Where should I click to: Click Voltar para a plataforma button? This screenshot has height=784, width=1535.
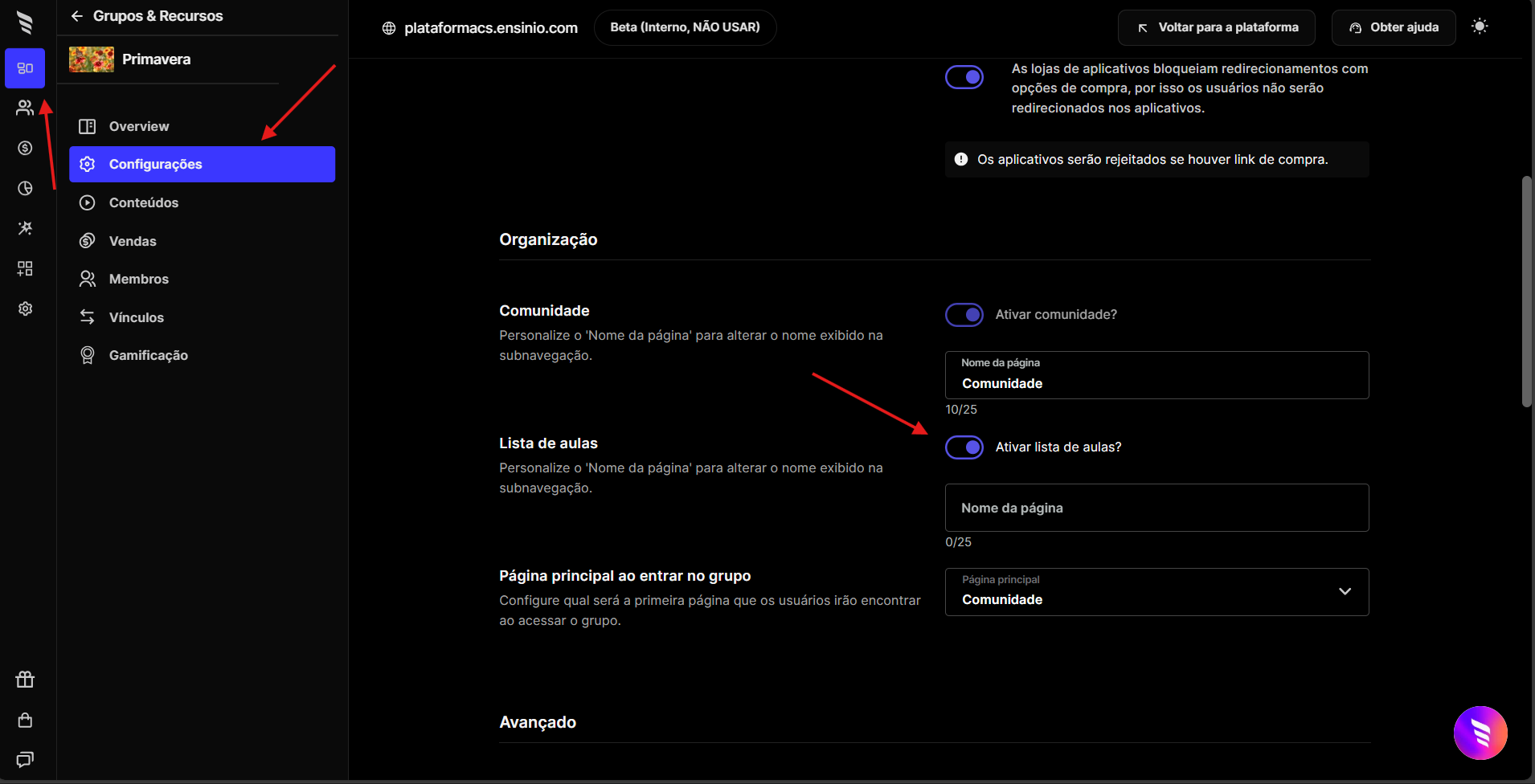(1217, 27)
